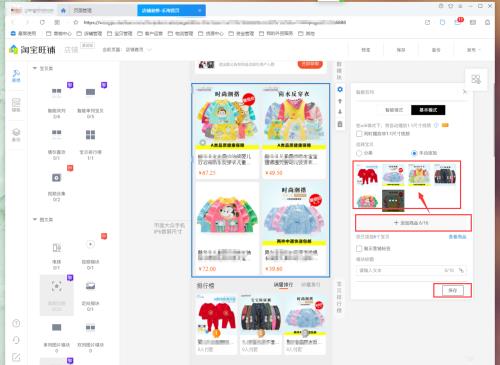This screenshot has width=500, height=365.
Task: Open notification icon with red badge
Action: point(458,22)
